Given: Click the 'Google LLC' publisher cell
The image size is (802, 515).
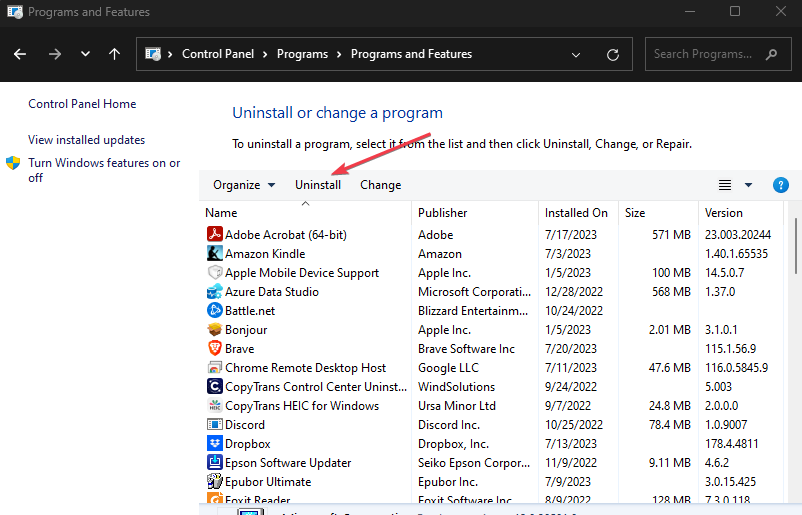Looking at the screenshot, I should (x=448, y=368).
